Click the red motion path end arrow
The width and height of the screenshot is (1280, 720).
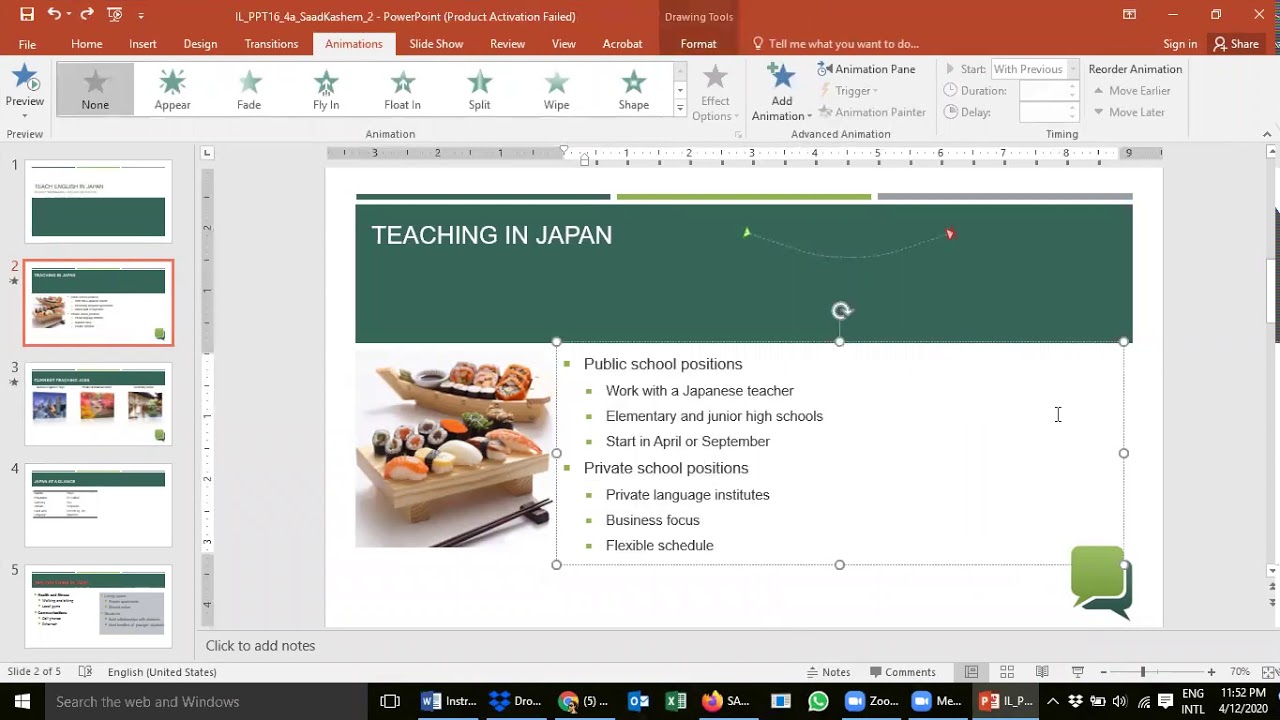coord(950,234)
